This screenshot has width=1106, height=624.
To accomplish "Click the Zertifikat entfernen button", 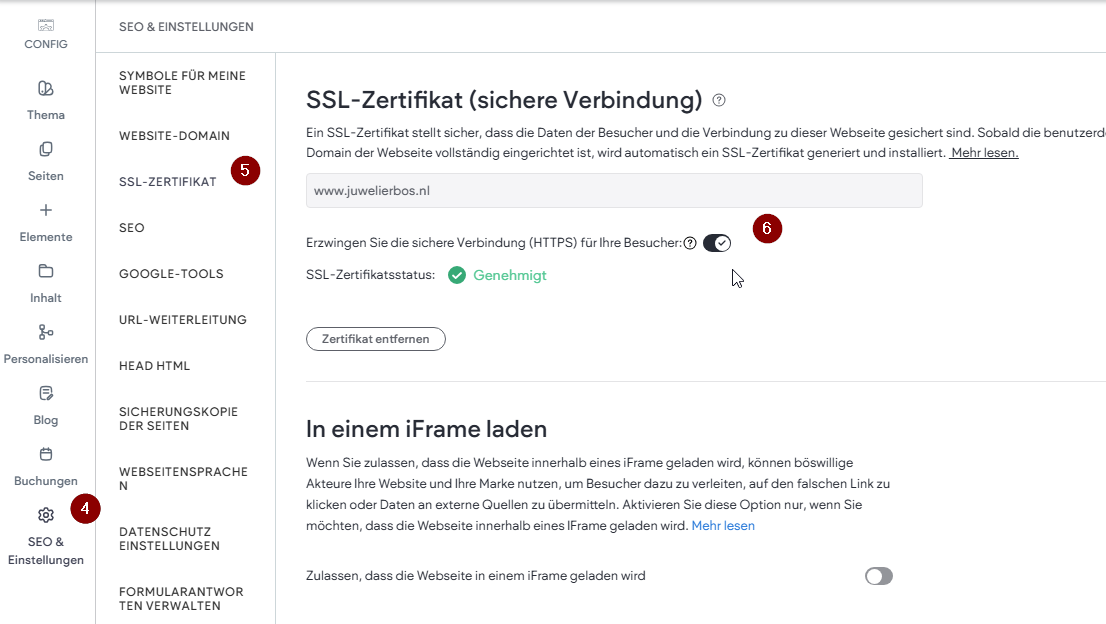I will click(375, 339).
